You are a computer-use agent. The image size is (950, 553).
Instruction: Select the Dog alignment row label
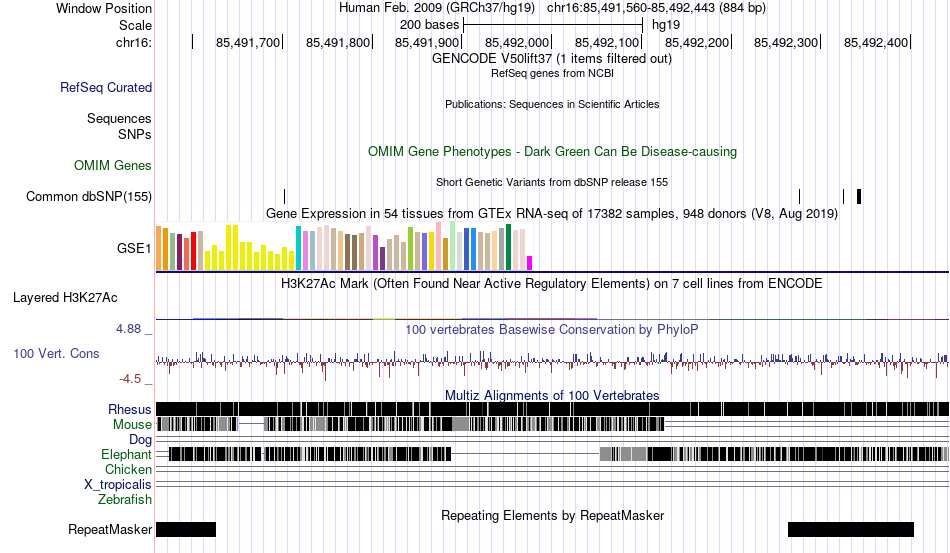140,439
